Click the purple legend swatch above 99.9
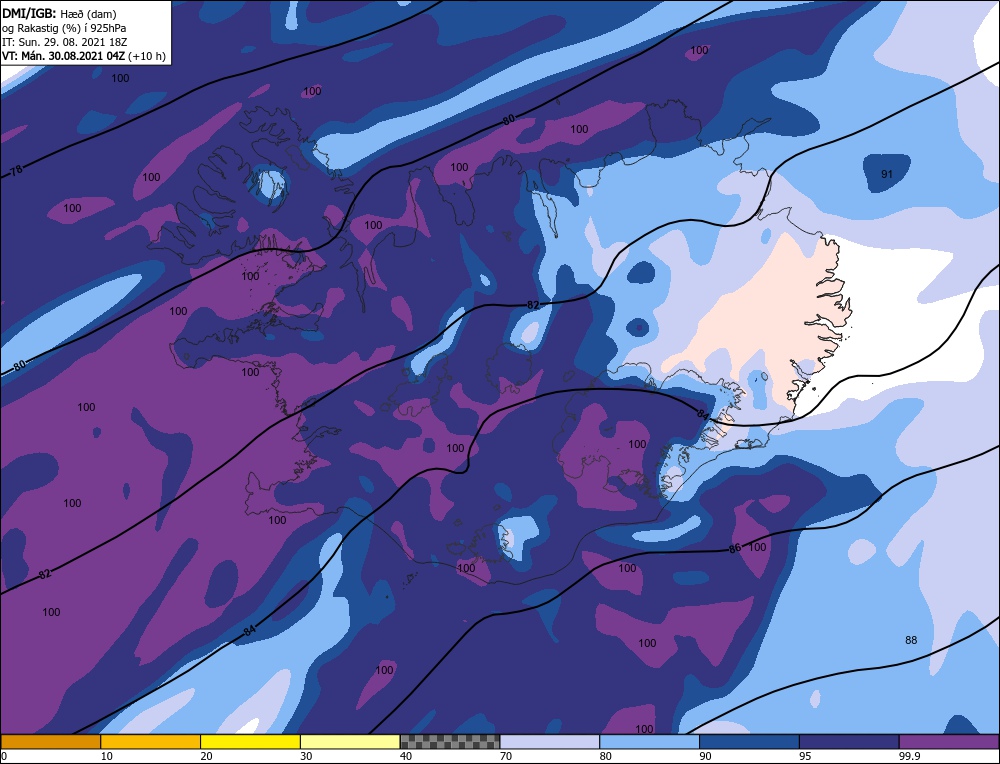 [x=949, y=741]
